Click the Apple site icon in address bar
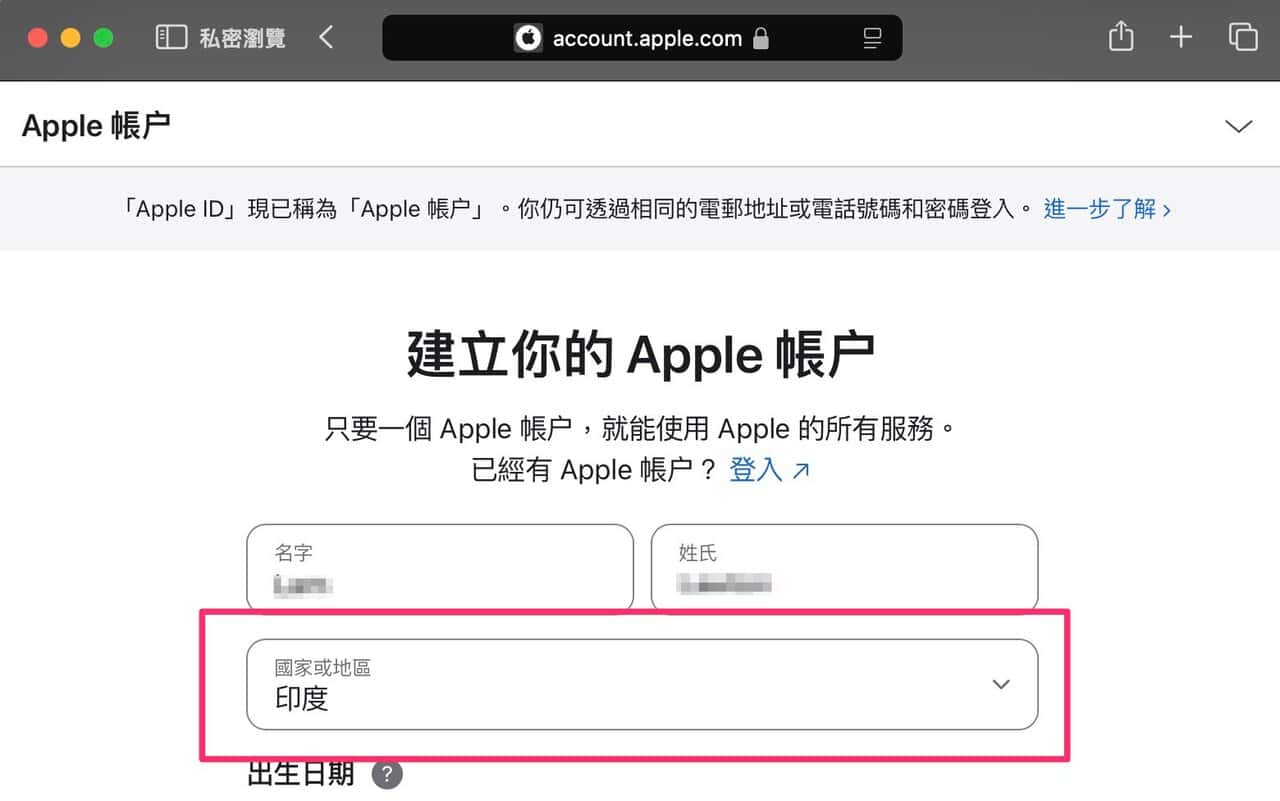This screenshot has width=1280, height=801. [528, 39]
